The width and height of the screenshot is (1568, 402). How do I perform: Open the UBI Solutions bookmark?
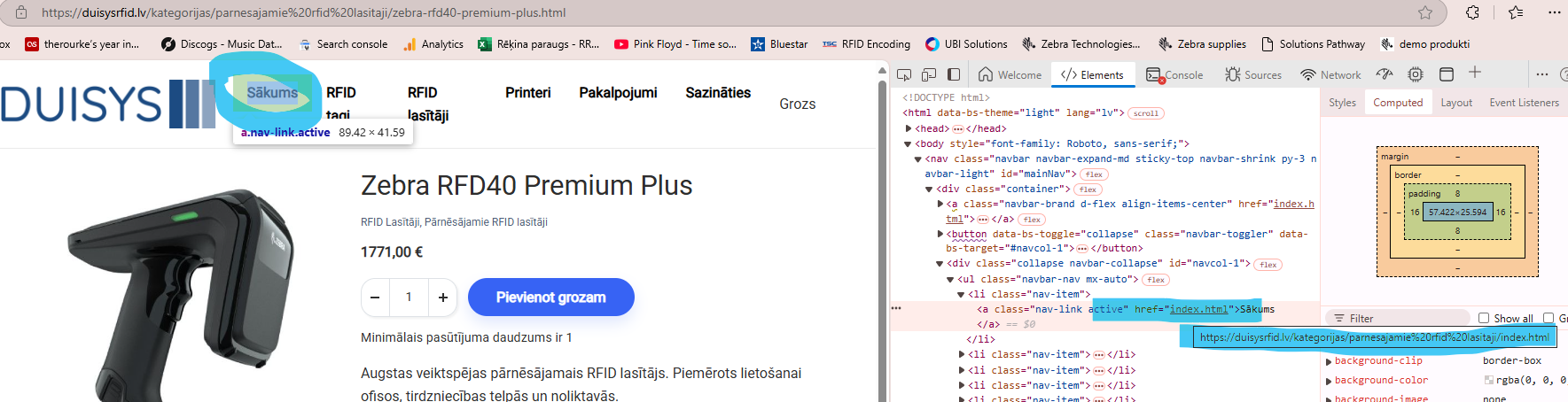[x=966, y=44]
